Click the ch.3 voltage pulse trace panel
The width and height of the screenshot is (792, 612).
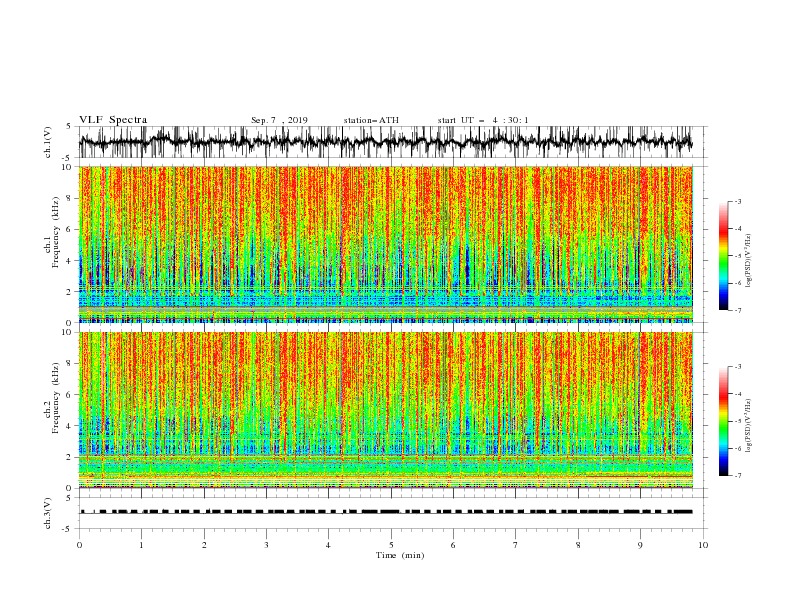click(393, 513)
